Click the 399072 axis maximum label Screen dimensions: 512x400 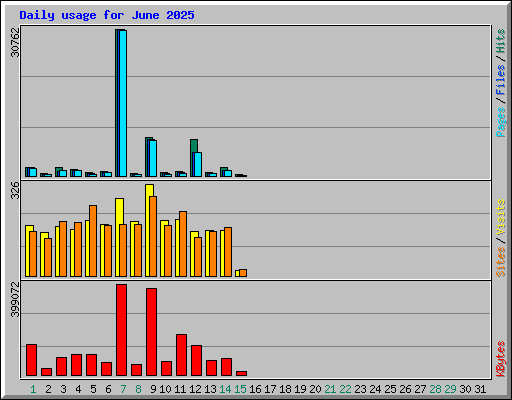pos(15,300)
